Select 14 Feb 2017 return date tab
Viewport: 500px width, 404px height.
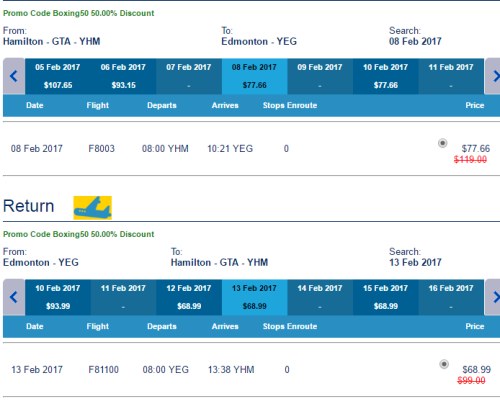[x=320, y=297]
